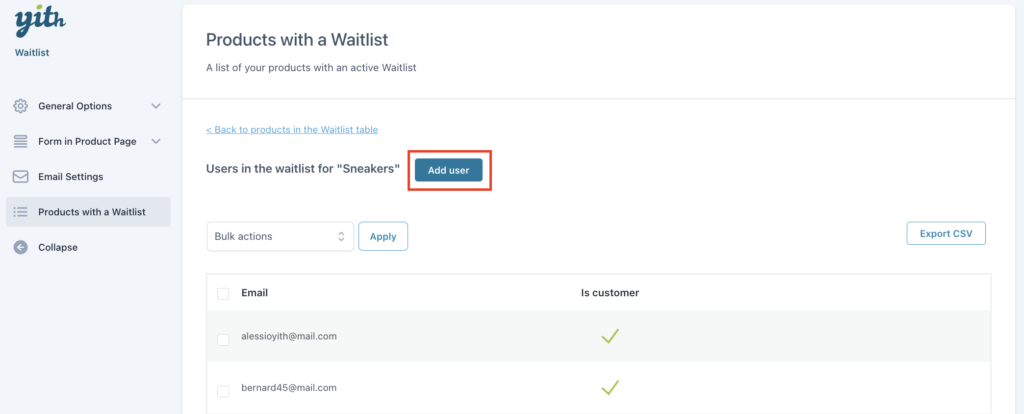Click the Apply button

coord(383,236)
